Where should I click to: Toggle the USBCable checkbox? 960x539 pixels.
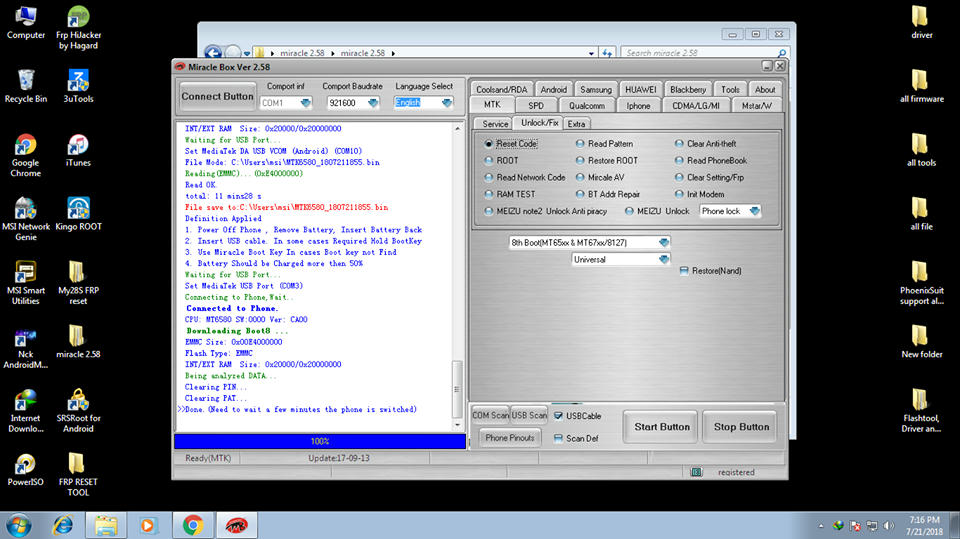[x=558, y=416]
